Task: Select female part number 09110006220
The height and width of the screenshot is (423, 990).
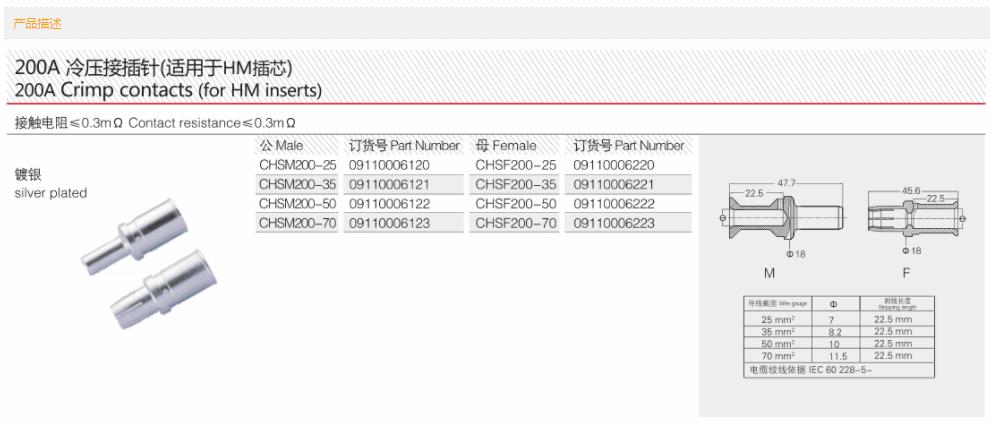Action: tap(613, 165)
